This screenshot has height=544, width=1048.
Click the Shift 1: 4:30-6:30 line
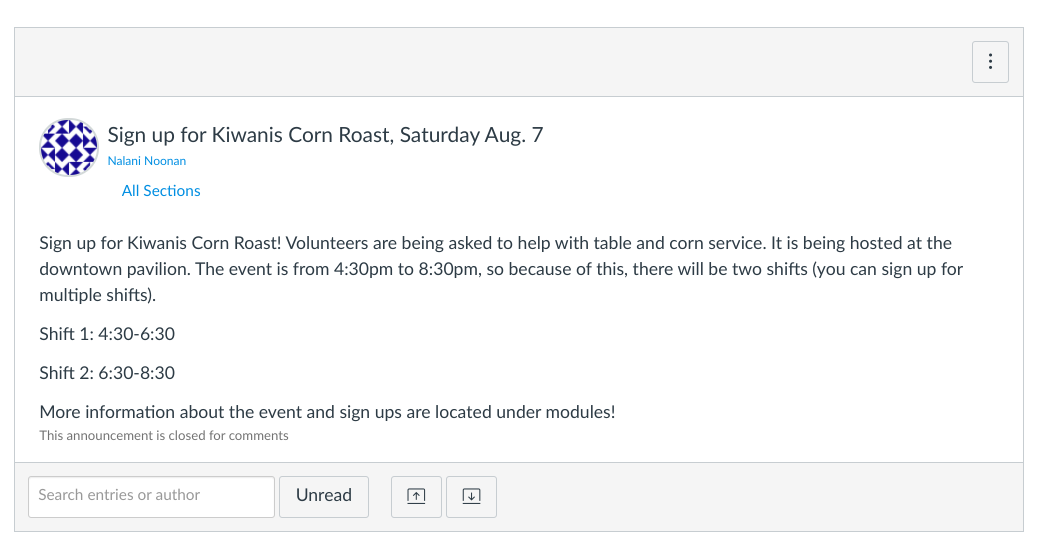(x=107, y=334)
